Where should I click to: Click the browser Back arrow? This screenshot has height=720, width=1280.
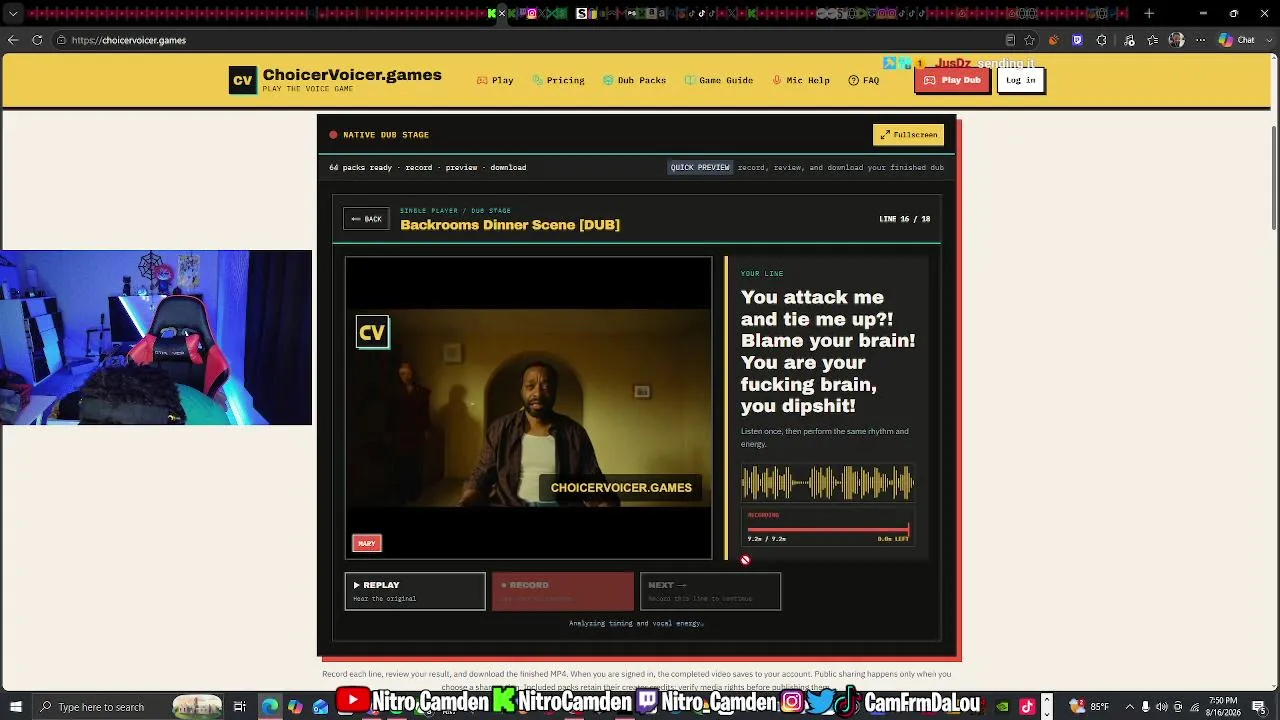[13, 40]
